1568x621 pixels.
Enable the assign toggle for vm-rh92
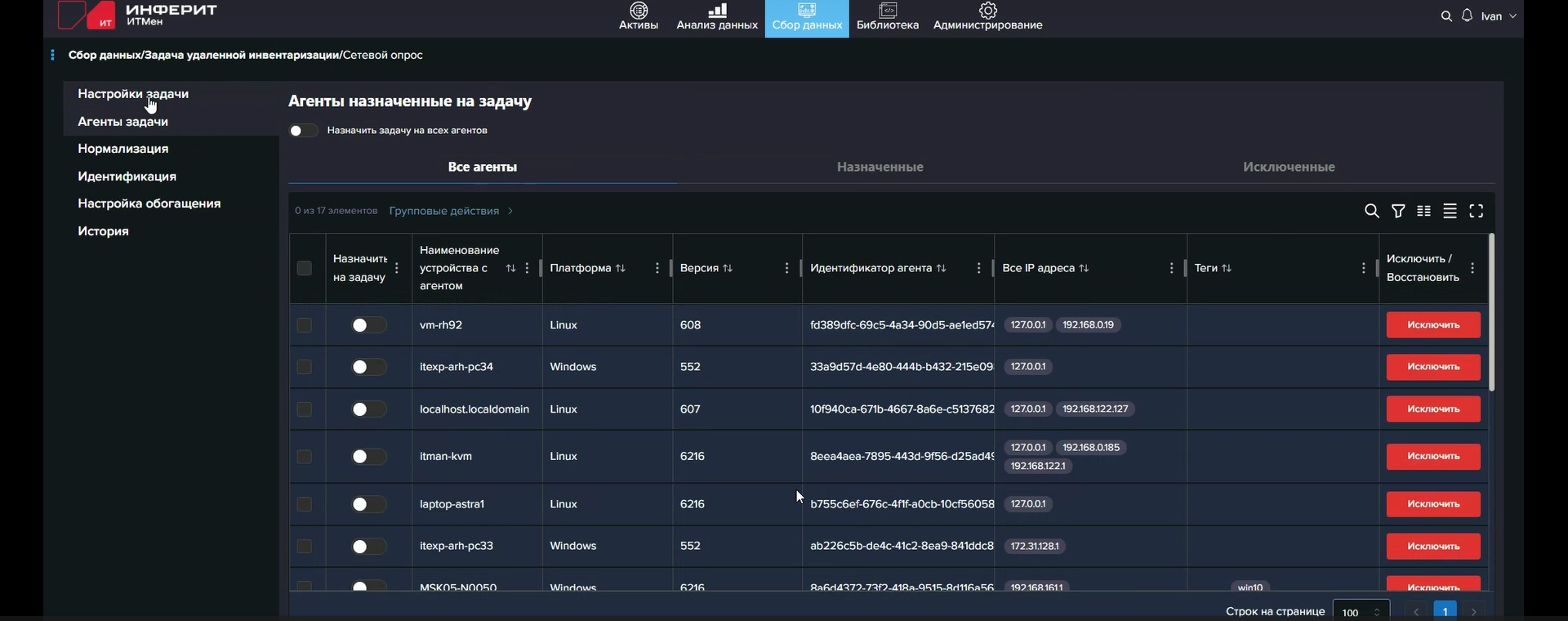click(368, 325)
